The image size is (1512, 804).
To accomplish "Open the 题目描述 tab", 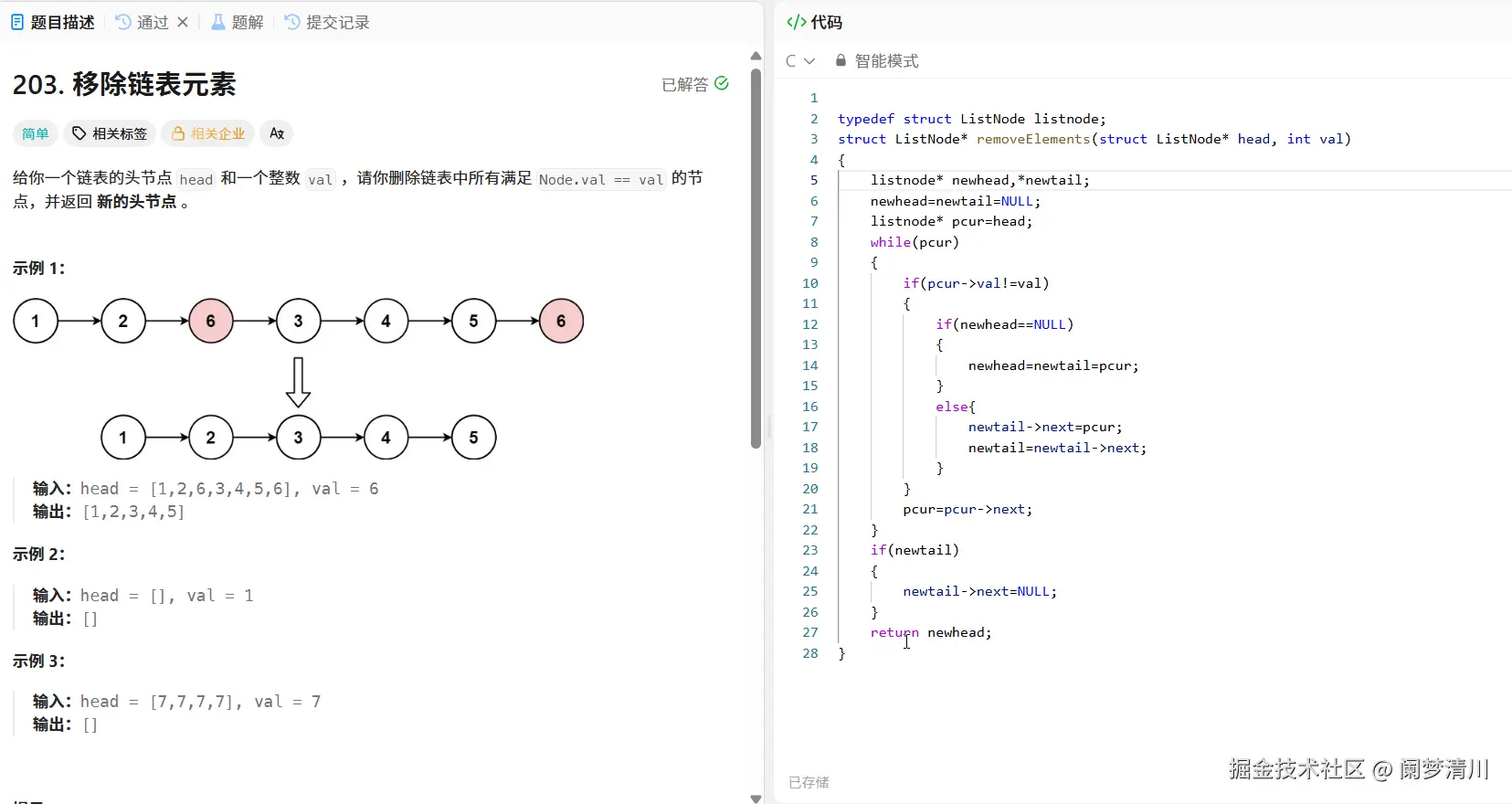I will click(x=53, y=22).
